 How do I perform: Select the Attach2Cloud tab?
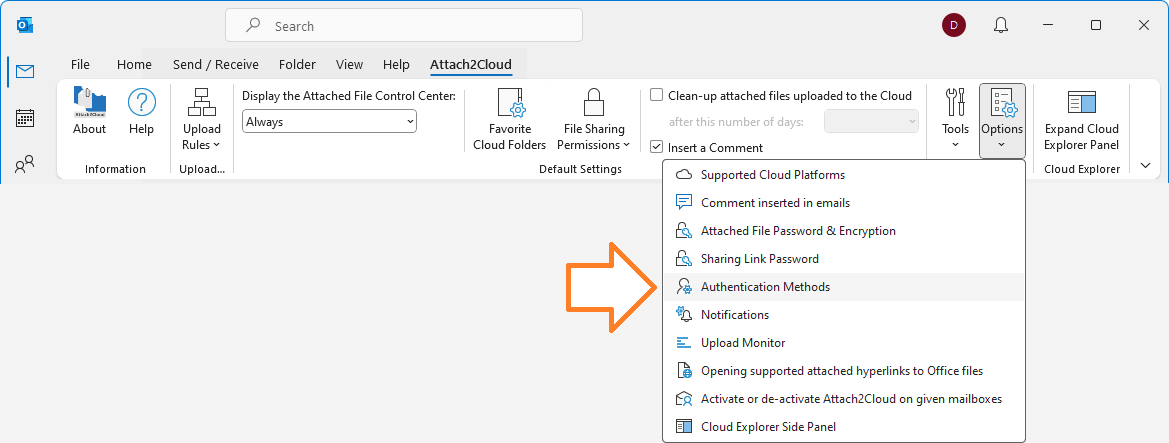click(471, 65)
